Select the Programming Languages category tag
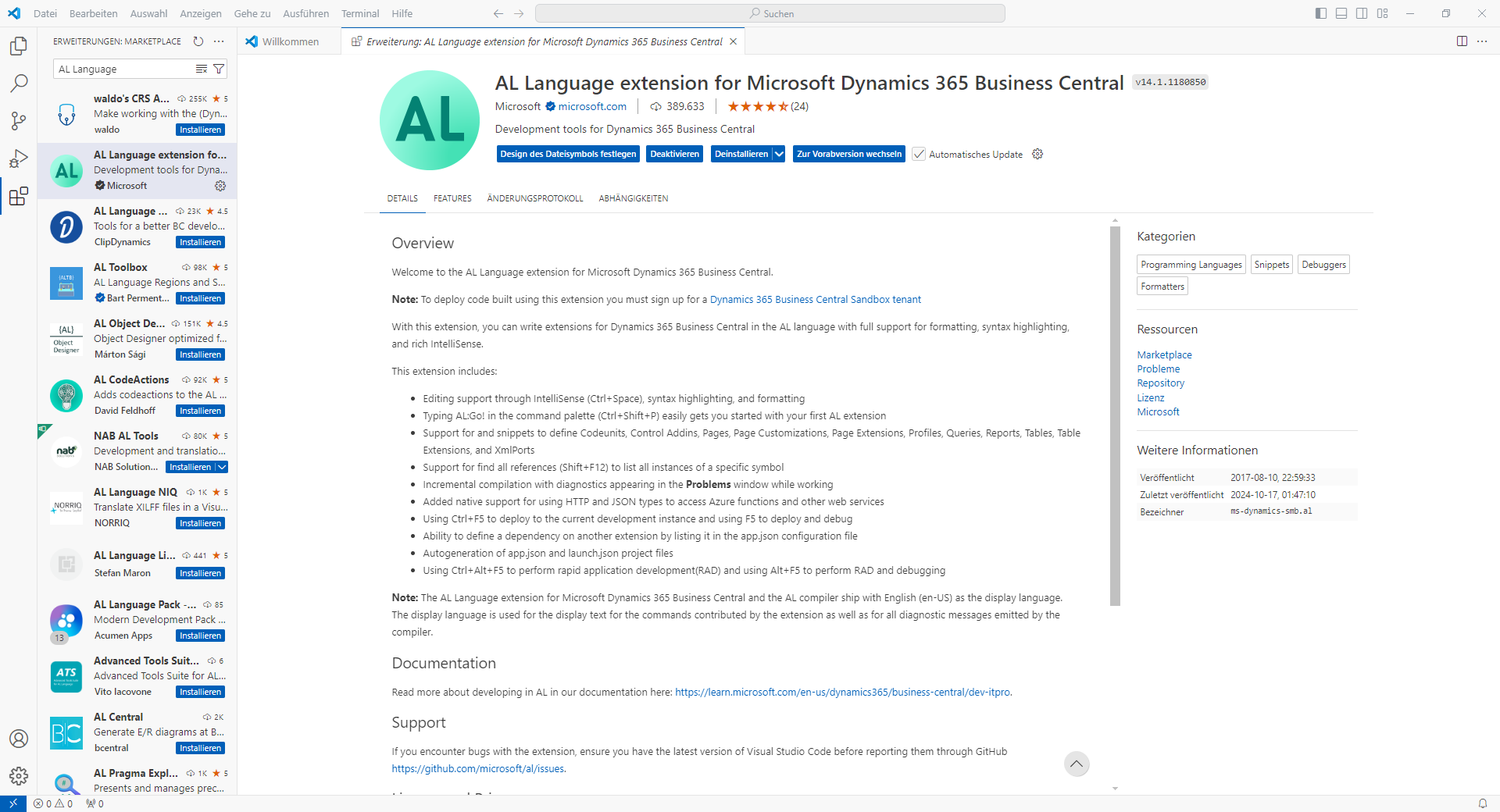 1191,265
